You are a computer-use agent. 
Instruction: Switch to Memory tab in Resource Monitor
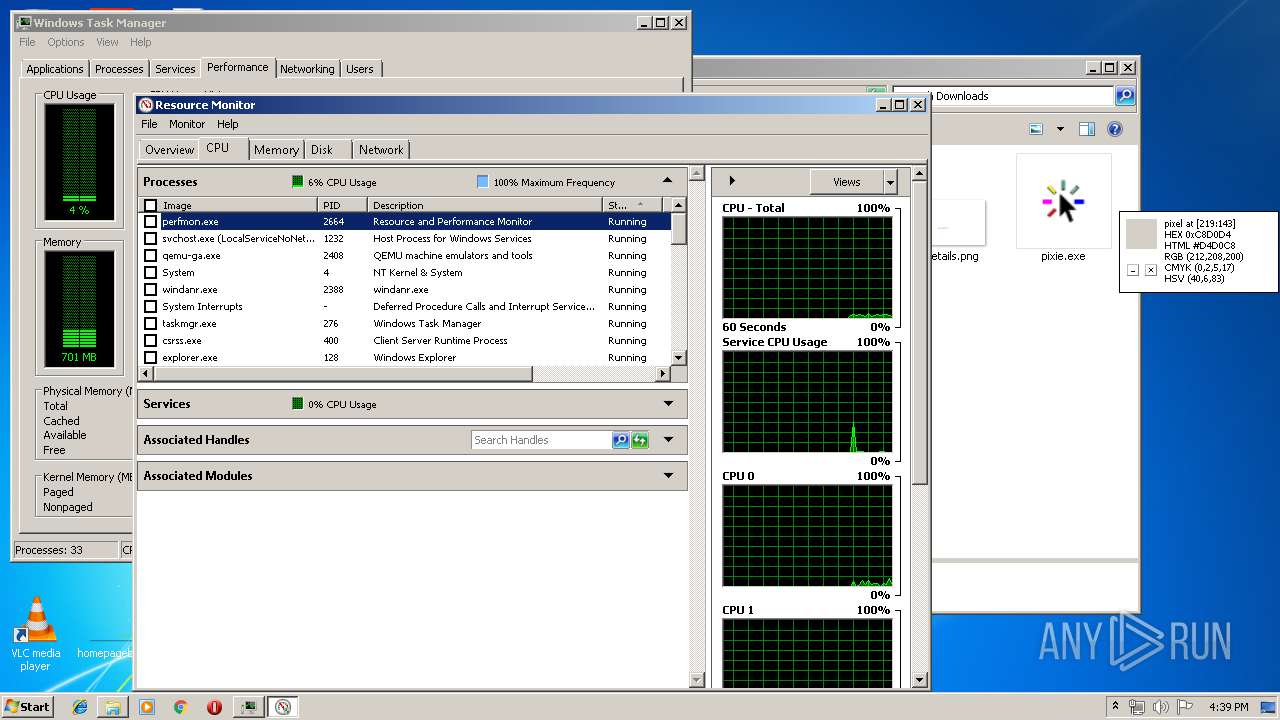pos(276,150)
